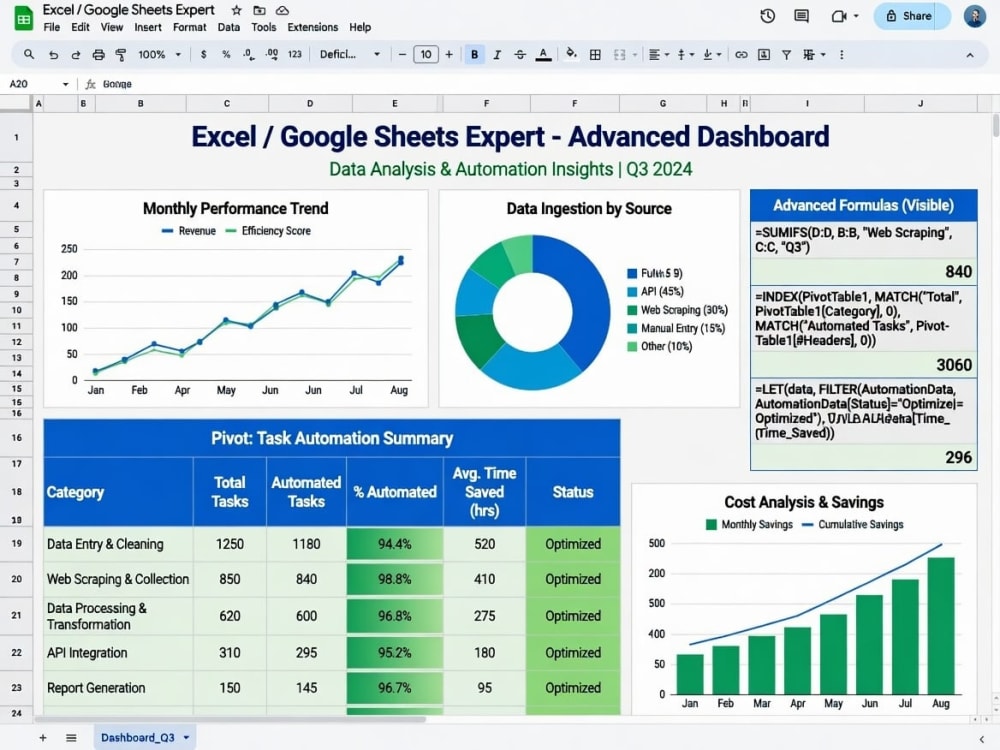Open the Edit menu
The height and width of the screenshot is (750, 1000).
(80, 27)
